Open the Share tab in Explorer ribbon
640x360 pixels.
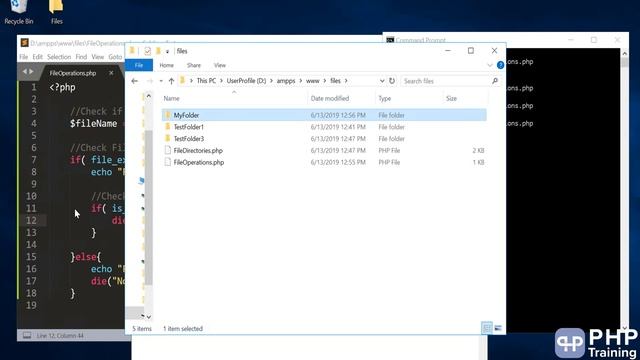(194, 65)
